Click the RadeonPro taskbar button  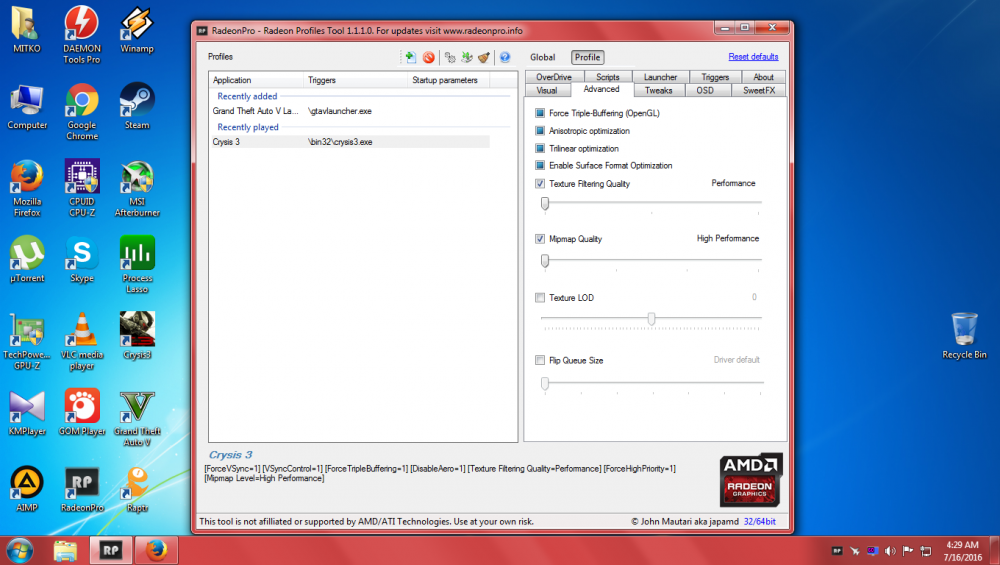[x=111, y=550]
